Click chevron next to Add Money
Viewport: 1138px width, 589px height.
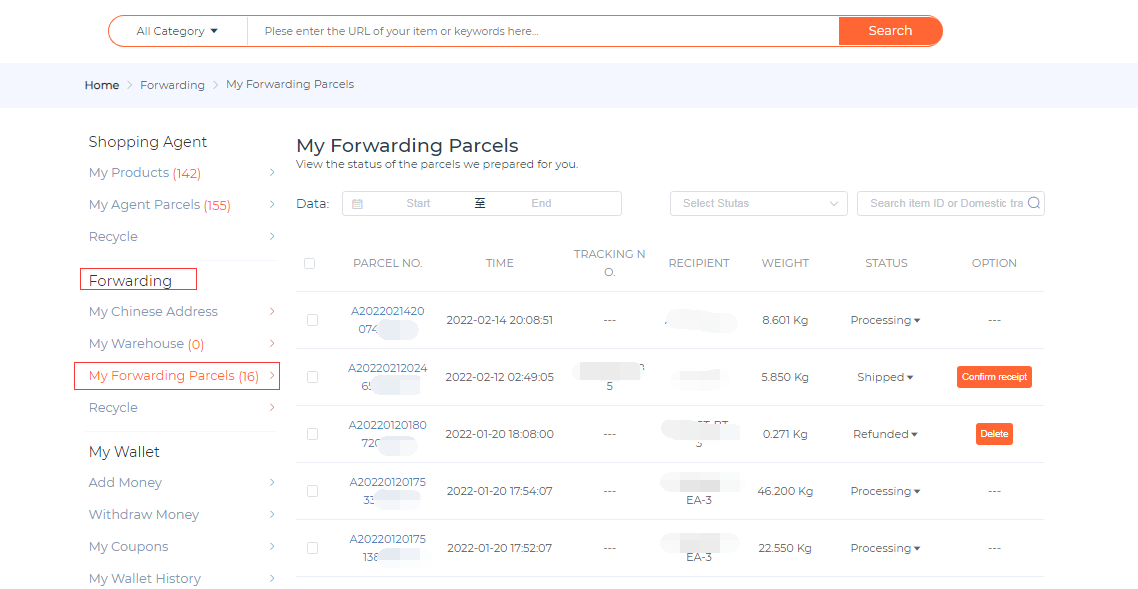click(272, 483)
